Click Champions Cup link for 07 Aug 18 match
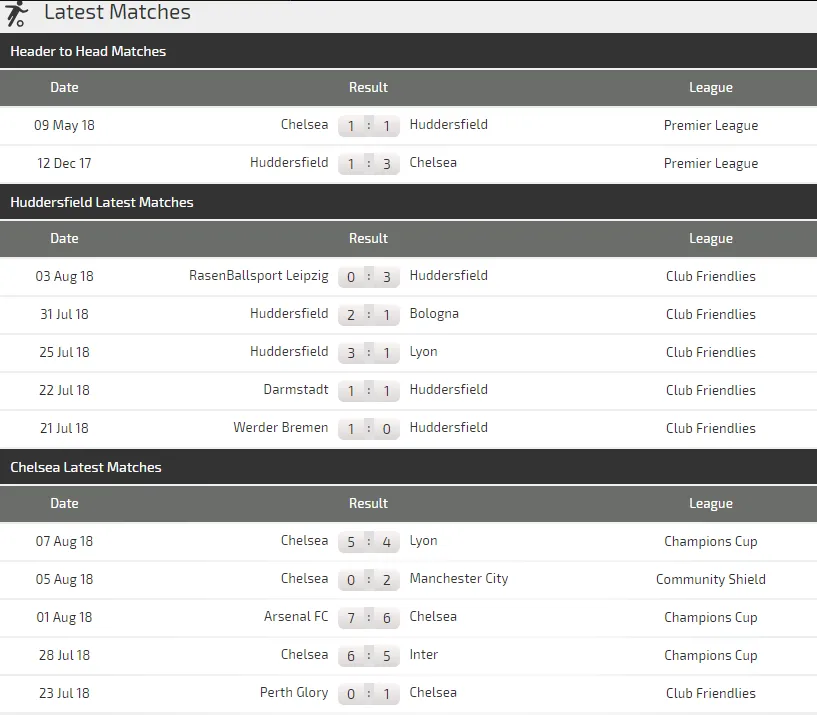 710,541
